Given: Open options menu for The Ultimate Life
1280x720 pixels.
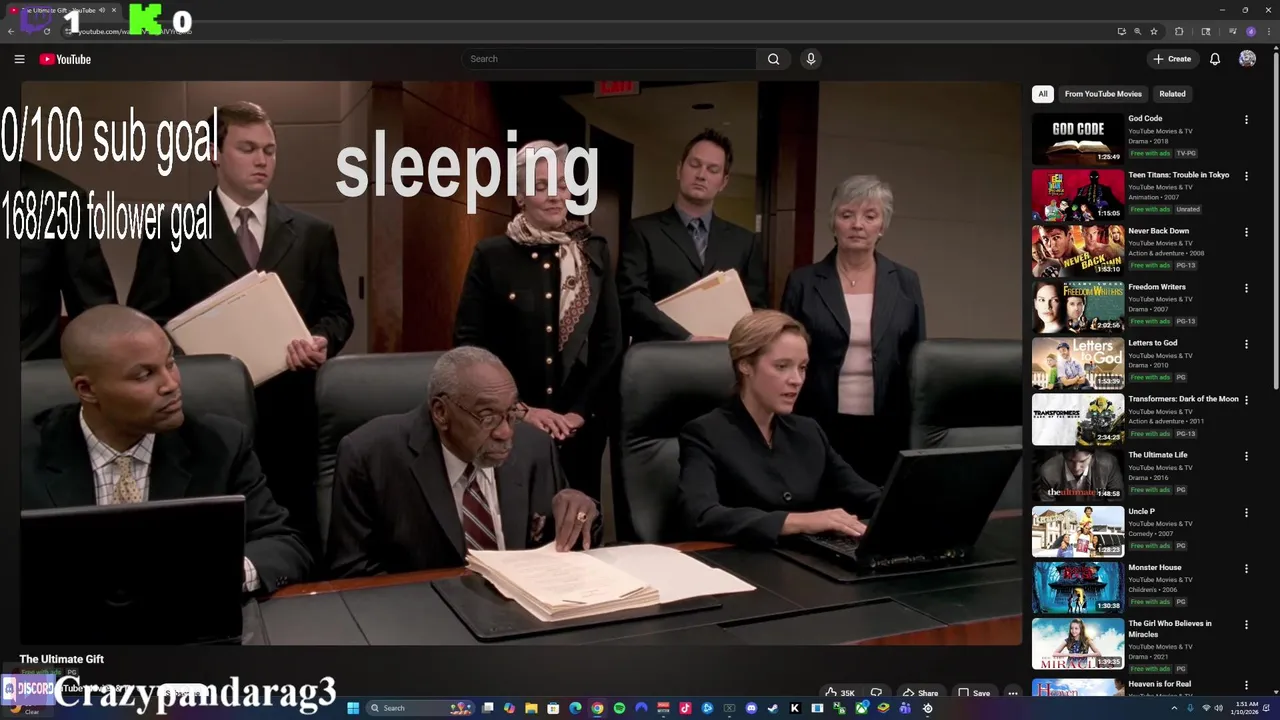Looking at the screenshot, I should [x=1246, y=456].
